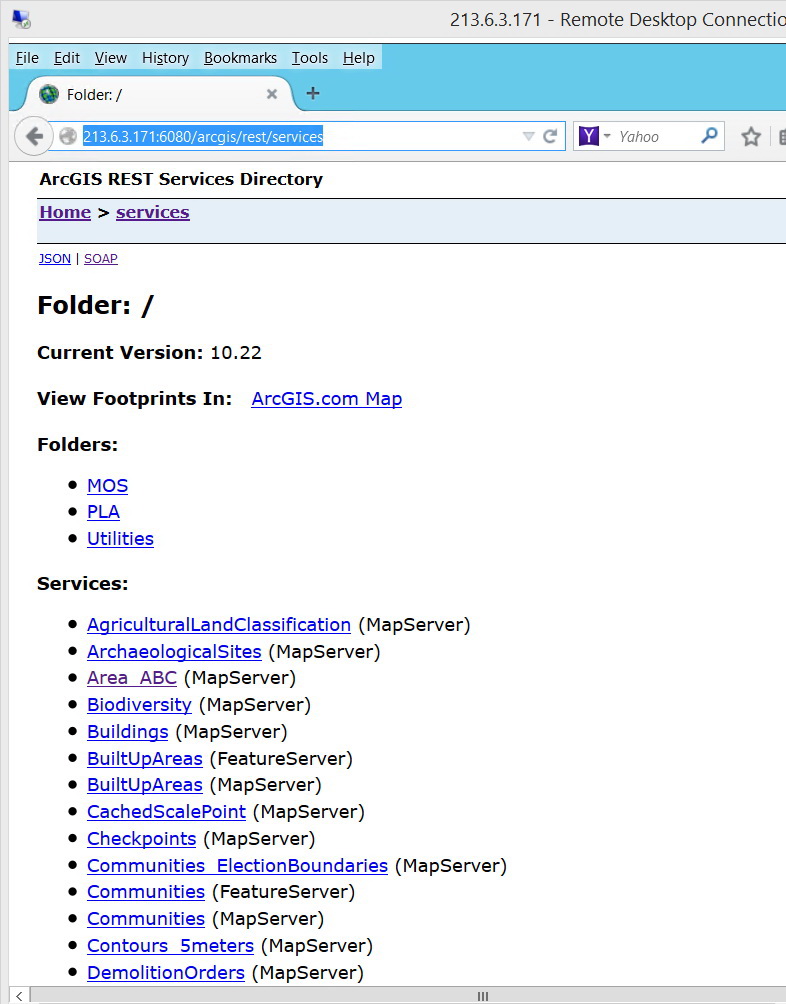Click the ArcGIS REST Services Directory heading

181,179
